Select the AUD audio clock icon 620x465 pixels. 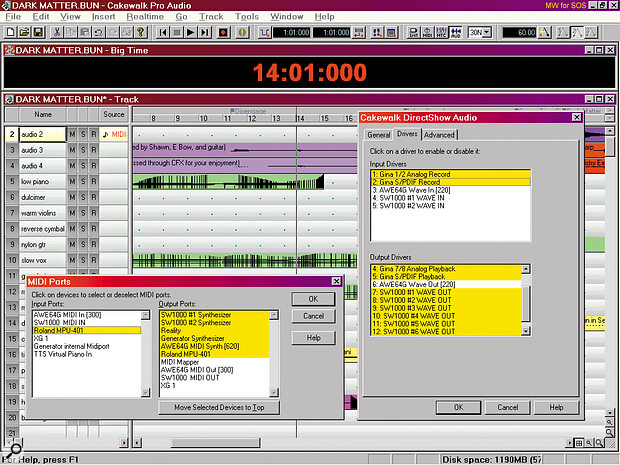pos(456,32)
